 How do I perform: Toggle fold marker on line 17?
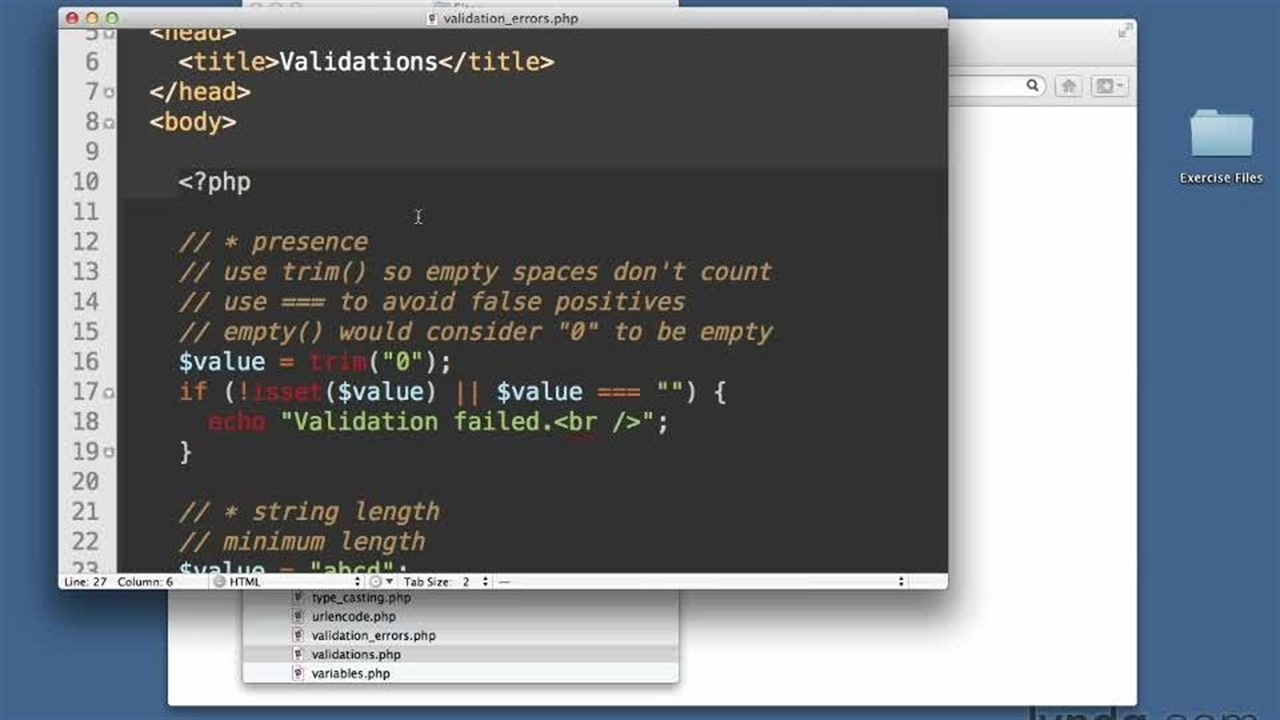pyautogui.click(x=109, y=392)
